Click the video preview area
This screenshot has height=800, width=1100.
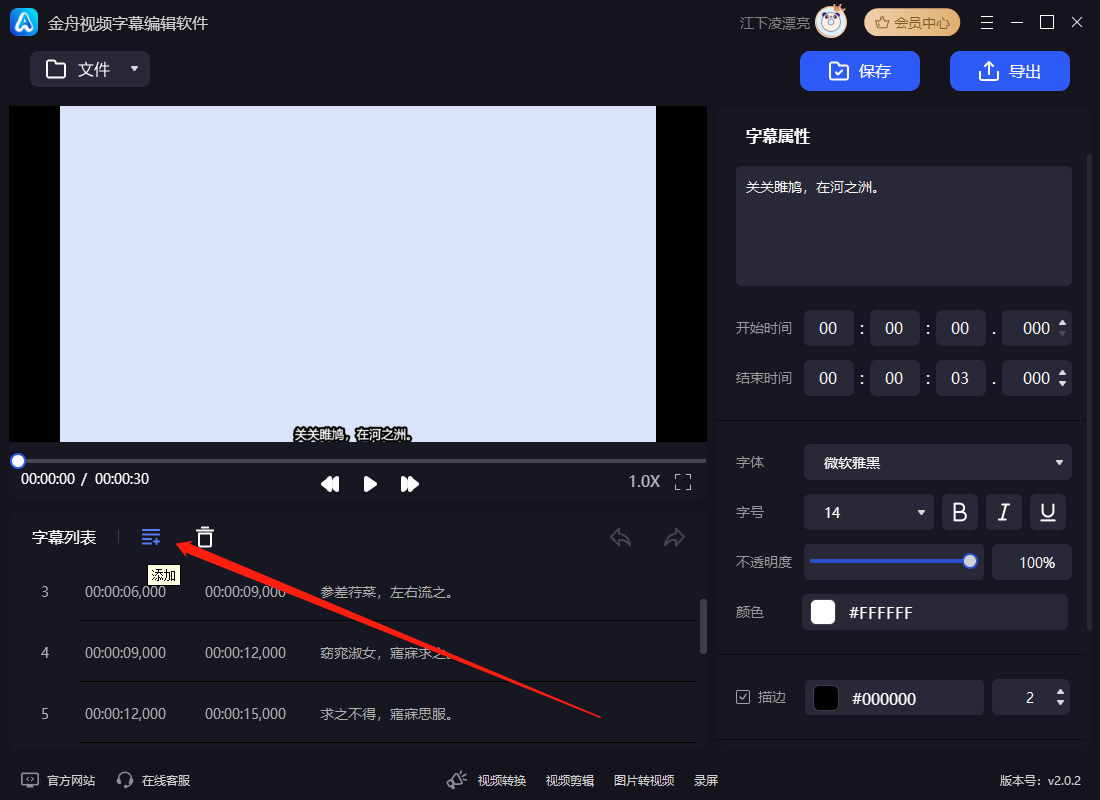coord(358,274)
